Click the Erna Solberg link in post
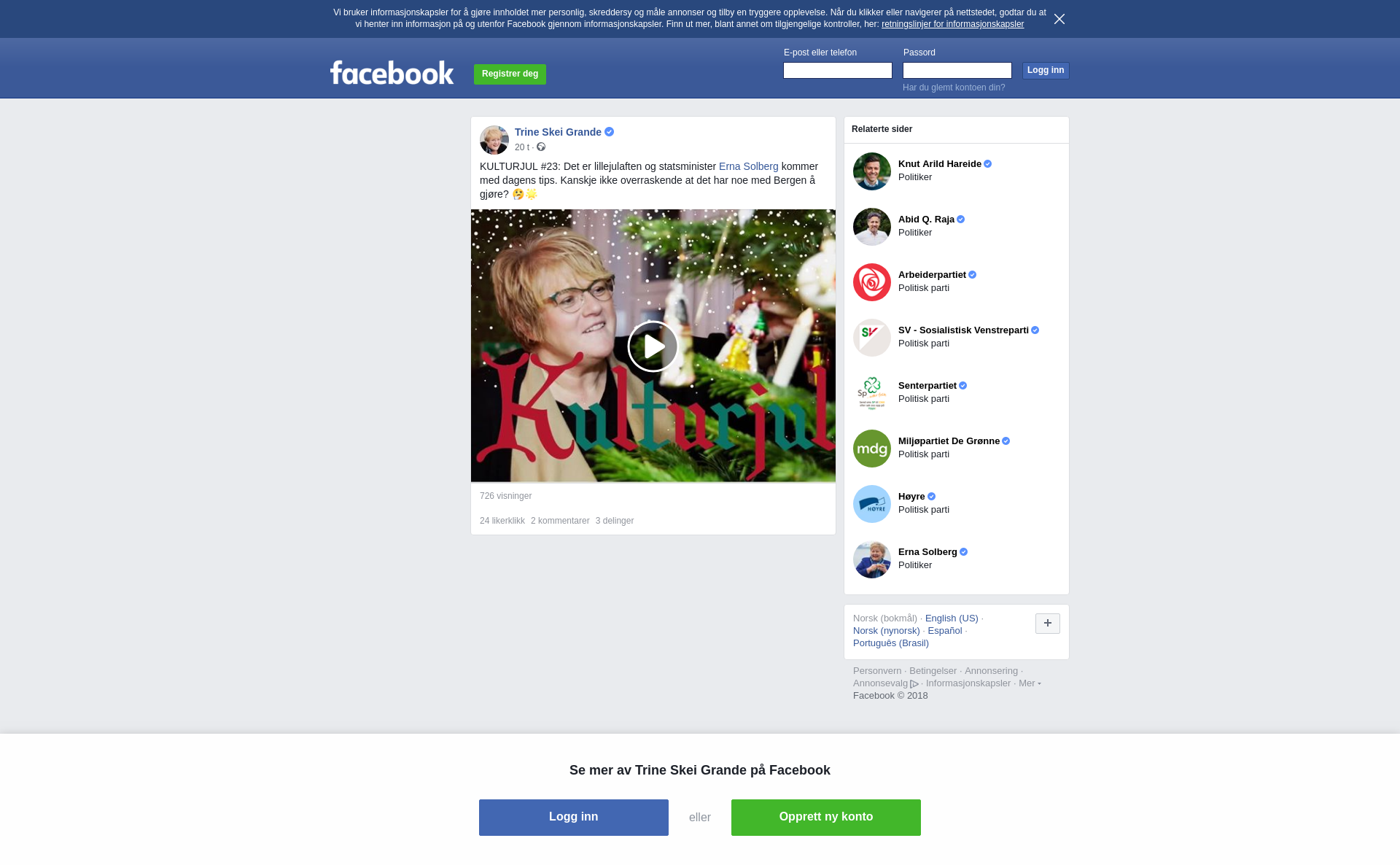Image resolution: width=1400 pixels, height=865 pixels. click(x=748, y=166)
